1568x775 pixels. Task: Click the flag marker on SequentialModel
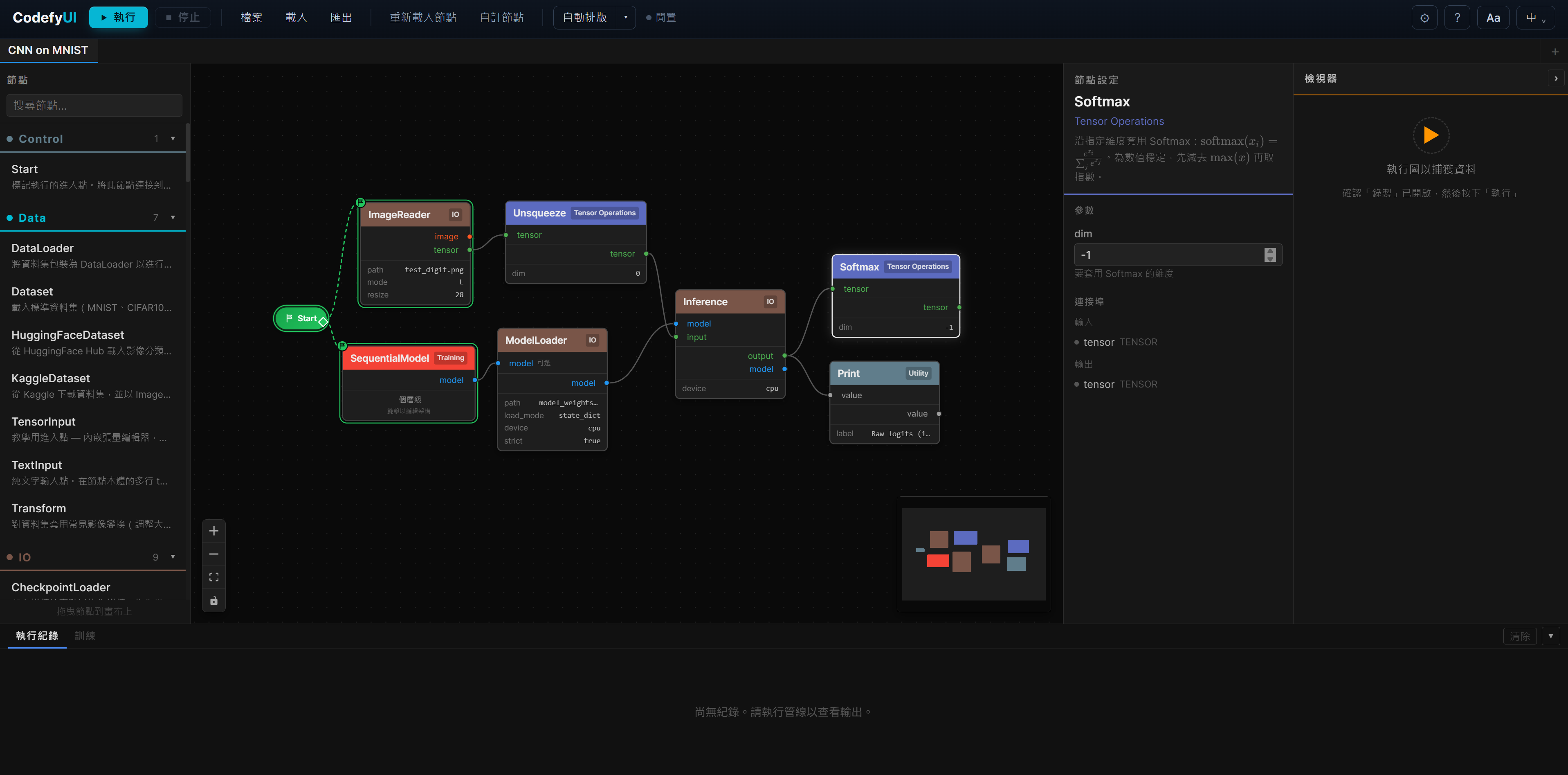(x=342, y=345)
